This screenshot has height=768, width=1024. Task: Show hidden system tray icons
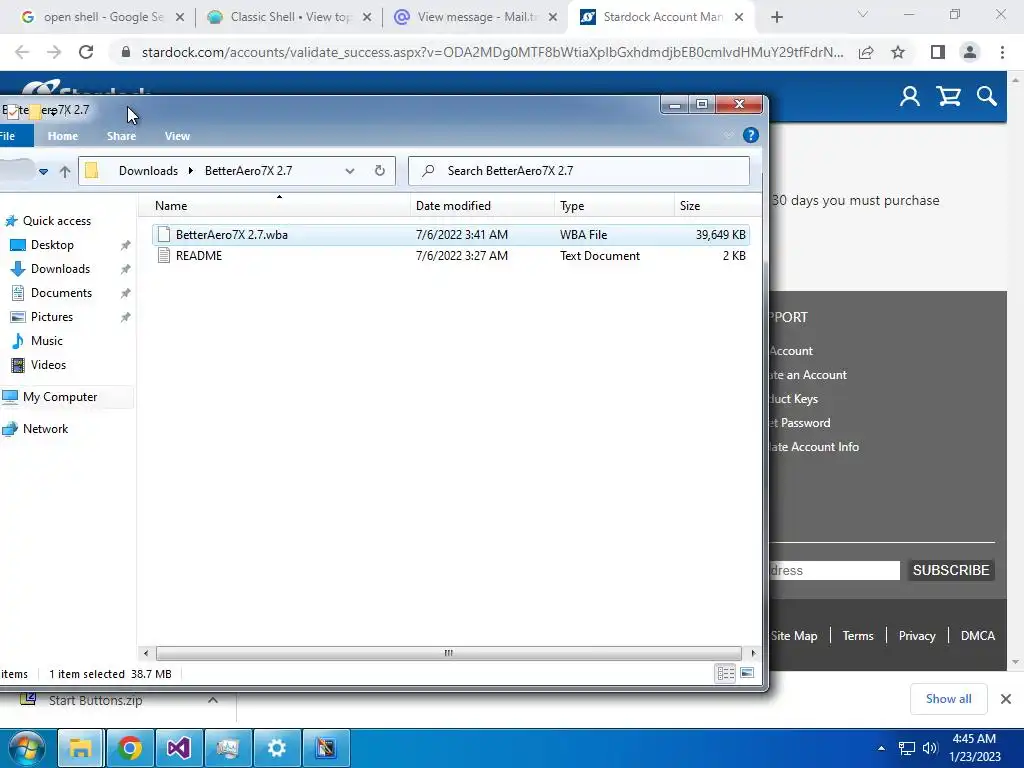pyautogui.click(x=881, y=748)
